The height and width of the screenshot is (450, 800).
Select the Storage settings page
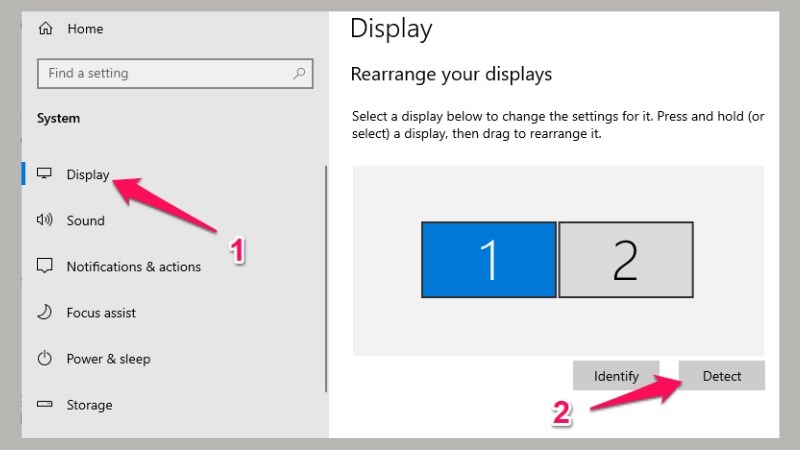[x=89, y=405]
